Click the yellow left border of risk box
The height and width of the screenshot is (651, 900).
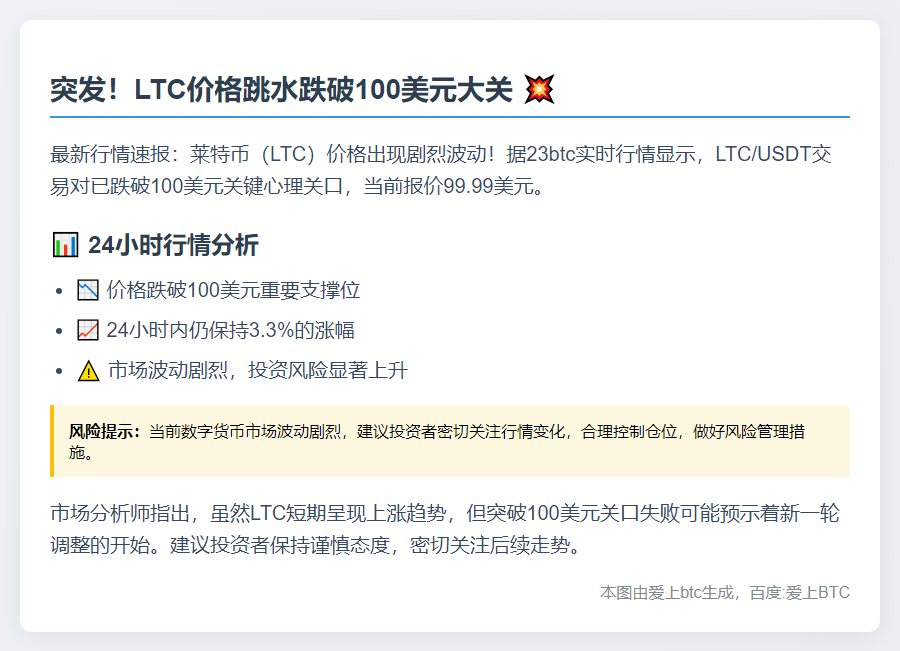click(x=52, y=441)
